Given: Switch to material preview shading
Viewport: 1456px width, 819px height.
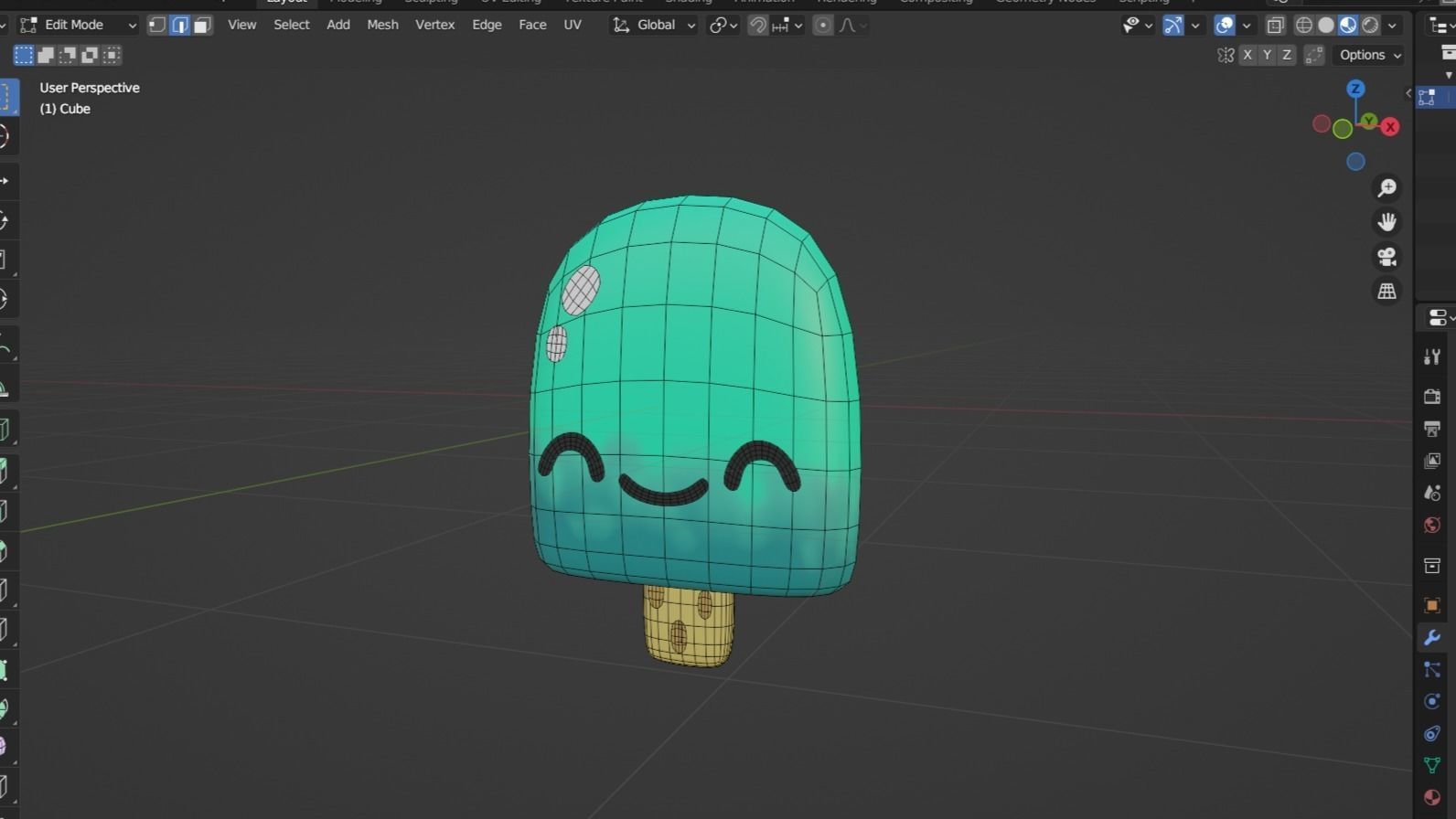Looking at the screenshot, I should click(x=1348, y=25).
